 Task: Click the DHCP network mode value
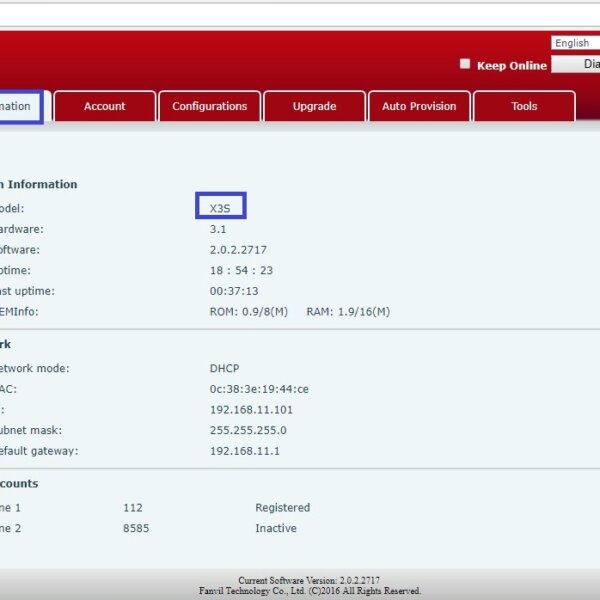click(x=224, y=368)
